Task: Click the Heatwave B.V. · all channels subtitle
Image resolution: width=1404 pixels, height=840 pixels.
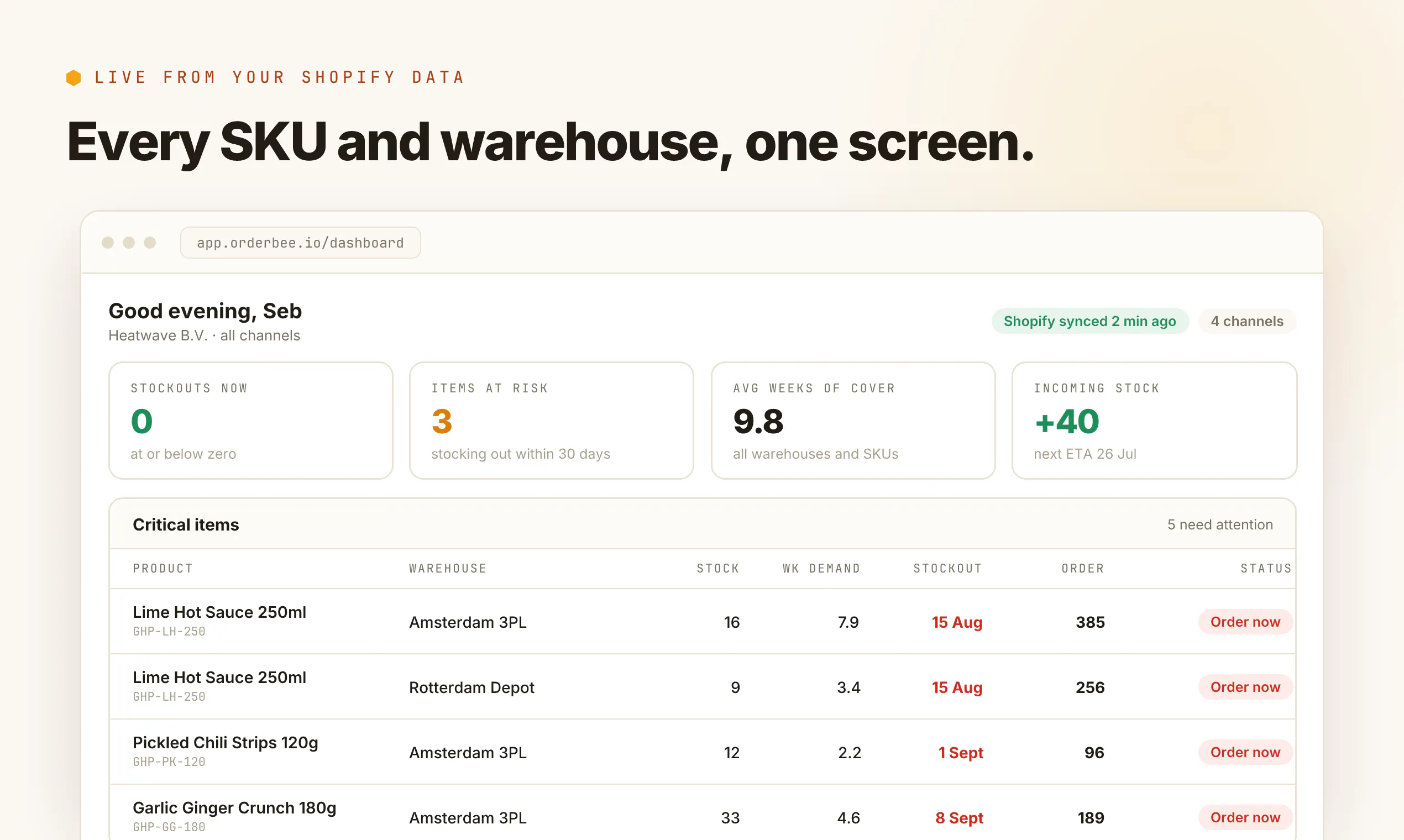Action: [205, 335]
